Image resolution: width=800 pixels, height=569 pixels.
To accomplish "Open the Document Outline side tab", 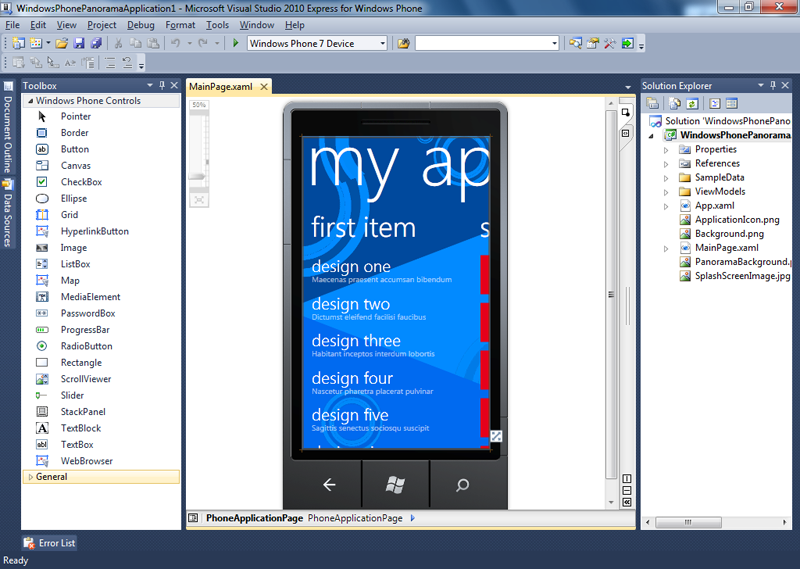I will tap(7, 134).
